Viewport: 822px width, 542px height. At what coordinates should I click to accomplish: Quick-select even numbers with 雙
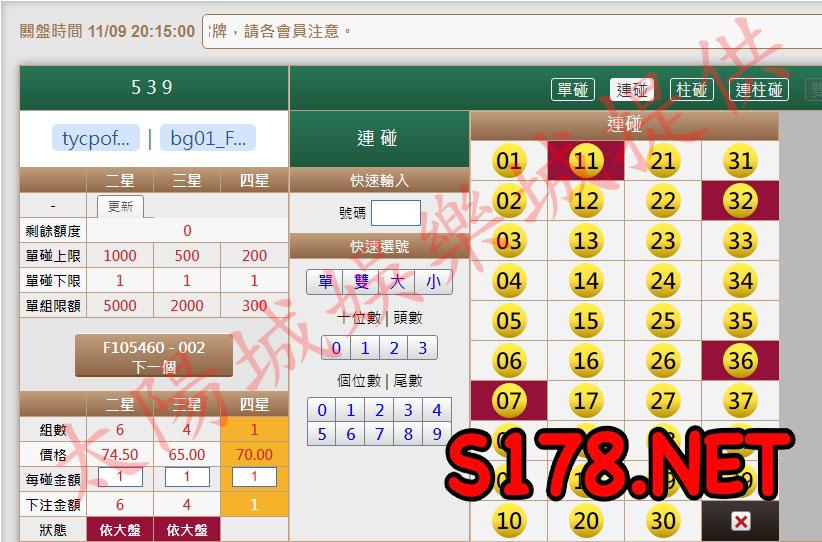pyautogui.click(x=361, y=282)
